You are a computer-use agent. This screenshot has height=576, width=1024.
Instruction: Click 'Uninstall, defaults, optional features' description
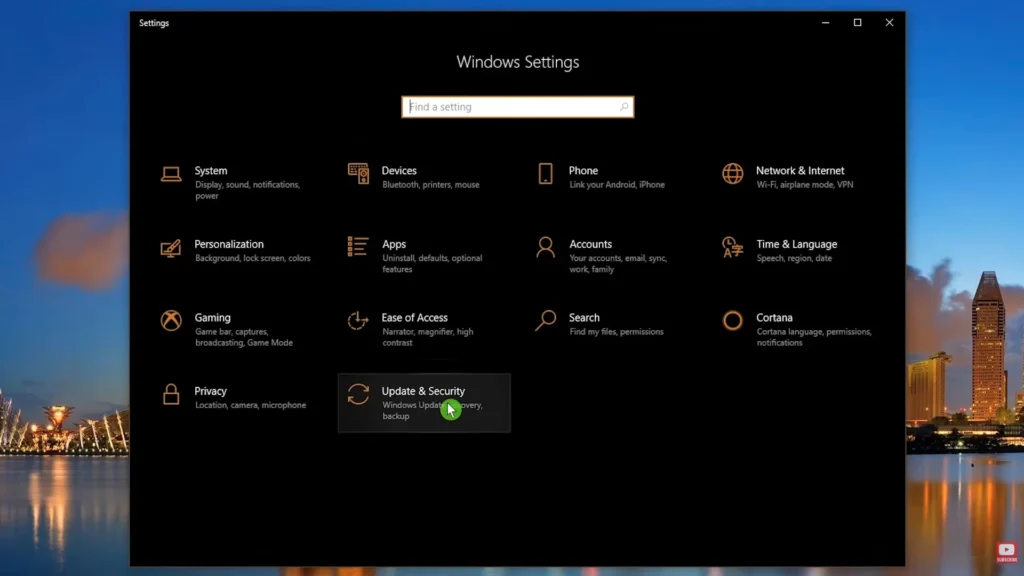(x=432, y=264)
